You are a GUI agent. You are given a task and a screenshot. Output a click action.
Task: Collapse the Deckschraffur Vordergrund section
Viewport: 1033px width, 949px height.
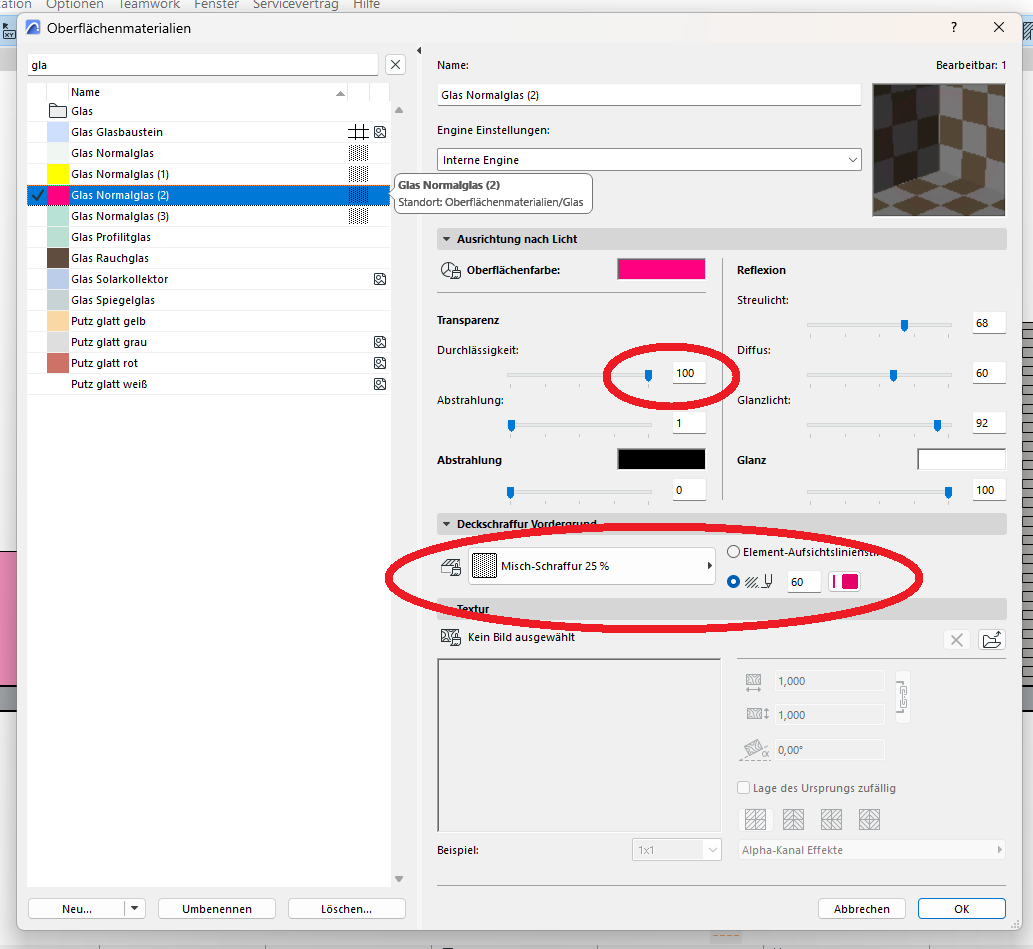tap(447, 525)
